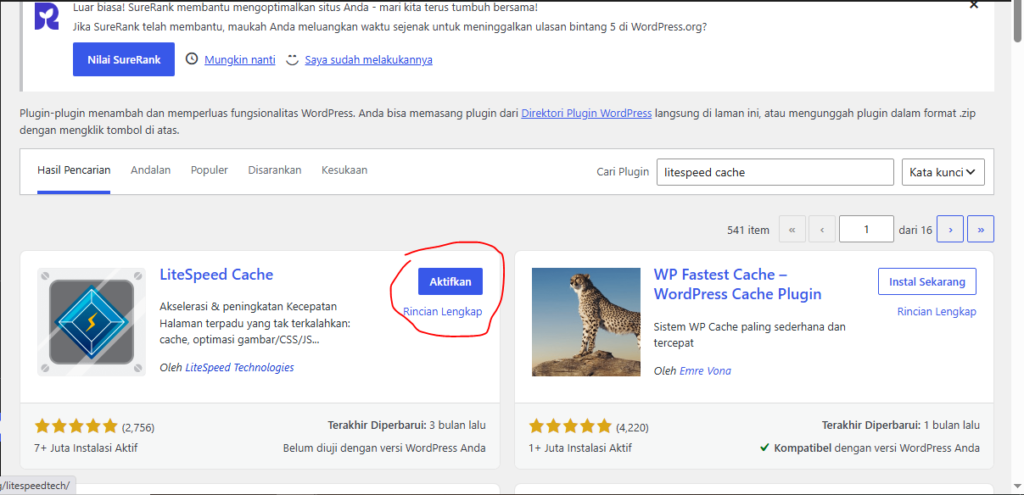This screenshot has width=1024, height=495.
Task: Click Instal Sekarang for WP Fastest Cache
Action: (x=927, y=281)
